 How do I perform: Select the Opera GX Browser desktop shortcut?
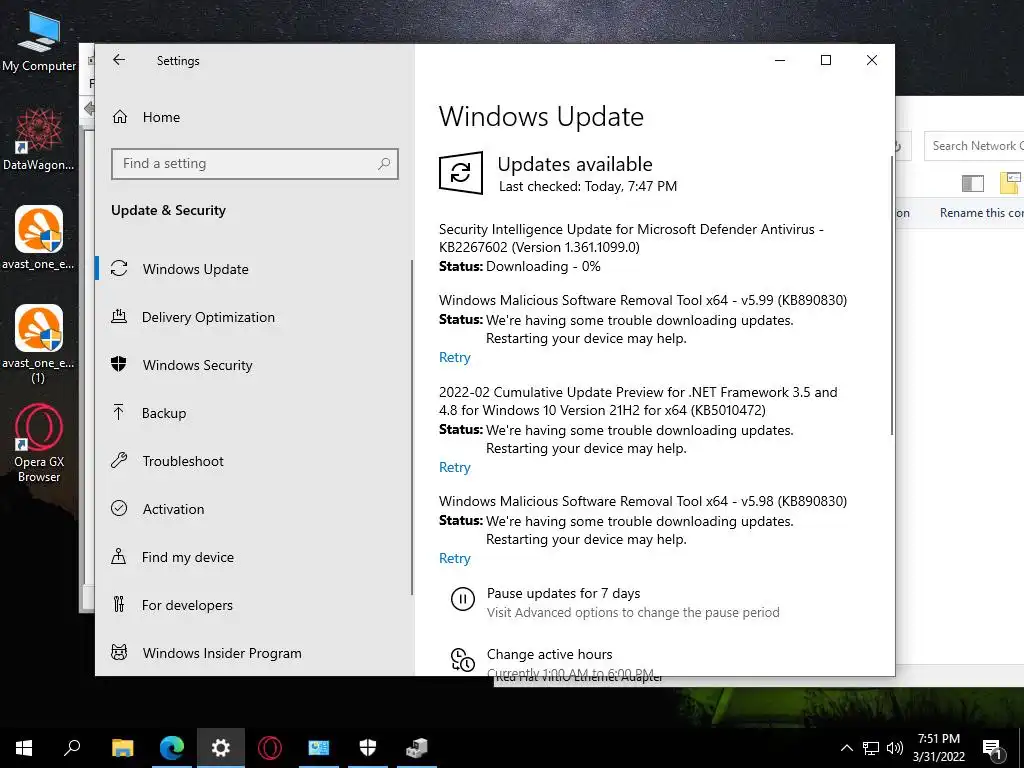(x=39, y=443)
